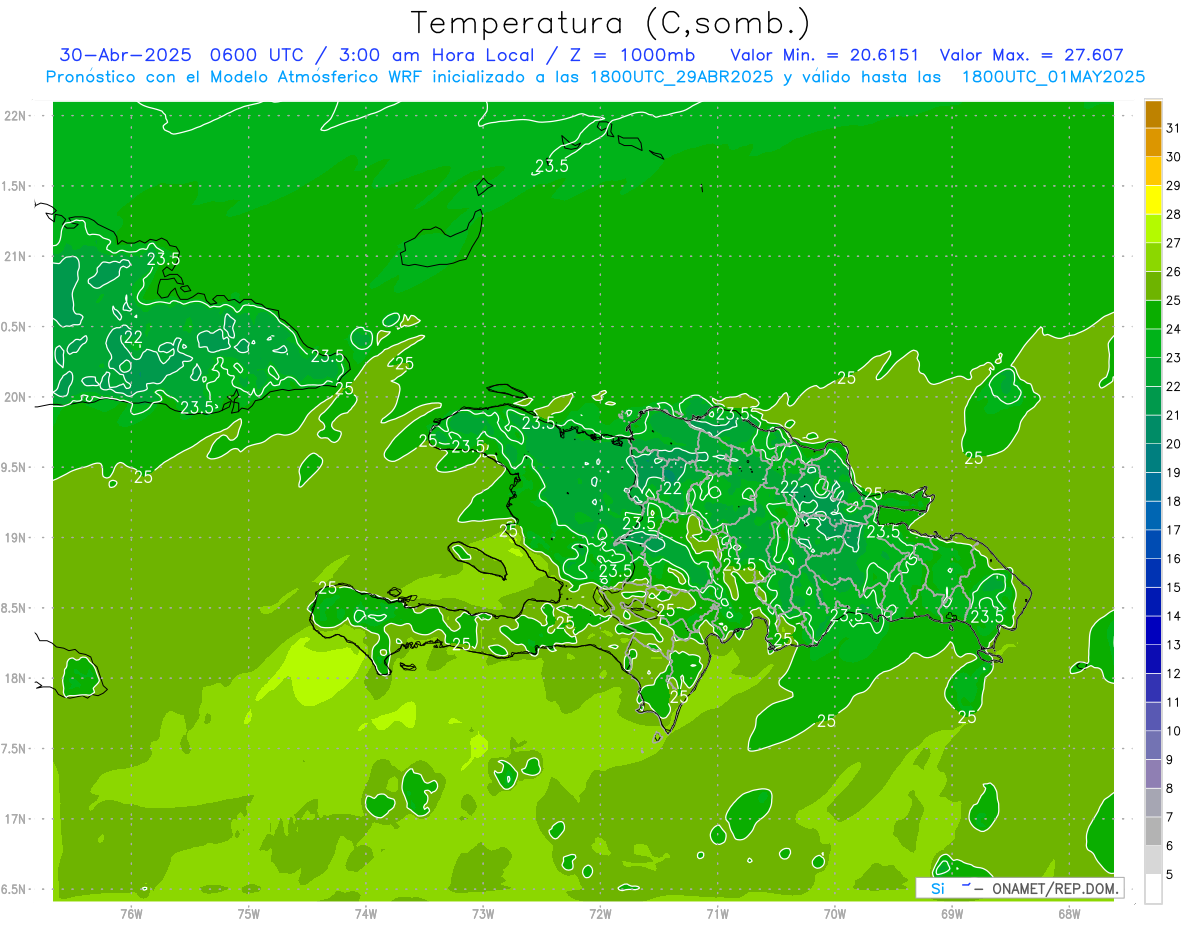Click the colorbar label '7'
This screenshot has width=1200, height=927.
coord(1170,817)
